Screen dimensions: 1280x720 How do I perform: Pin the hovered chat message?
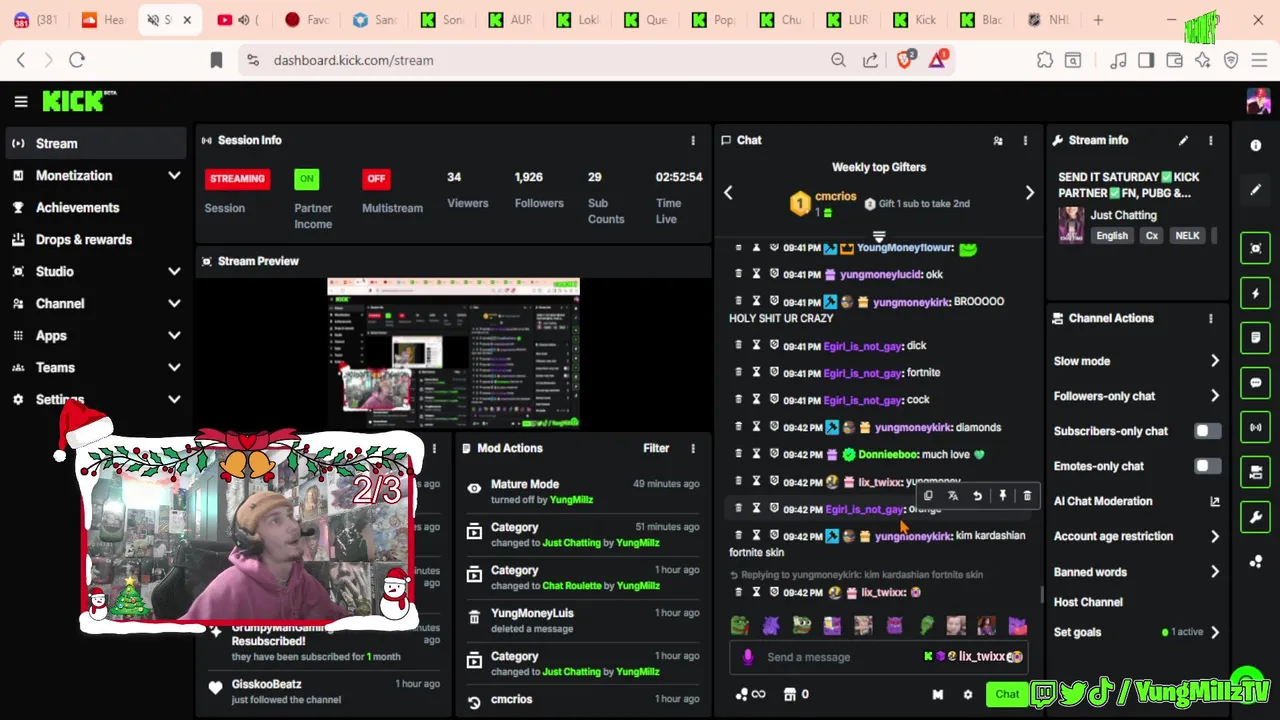(x=1002, y=496)
